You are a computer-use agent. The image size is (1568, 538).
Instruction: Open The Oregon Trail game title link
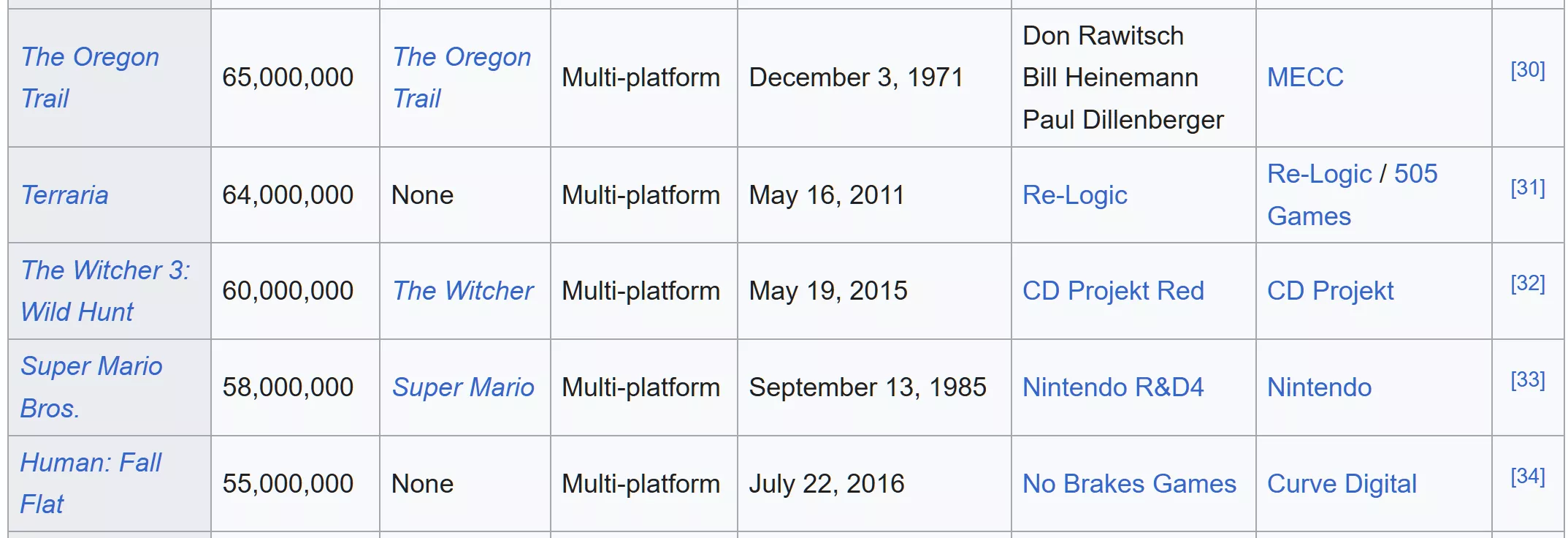pyautogui.click(x=90, y=57)
